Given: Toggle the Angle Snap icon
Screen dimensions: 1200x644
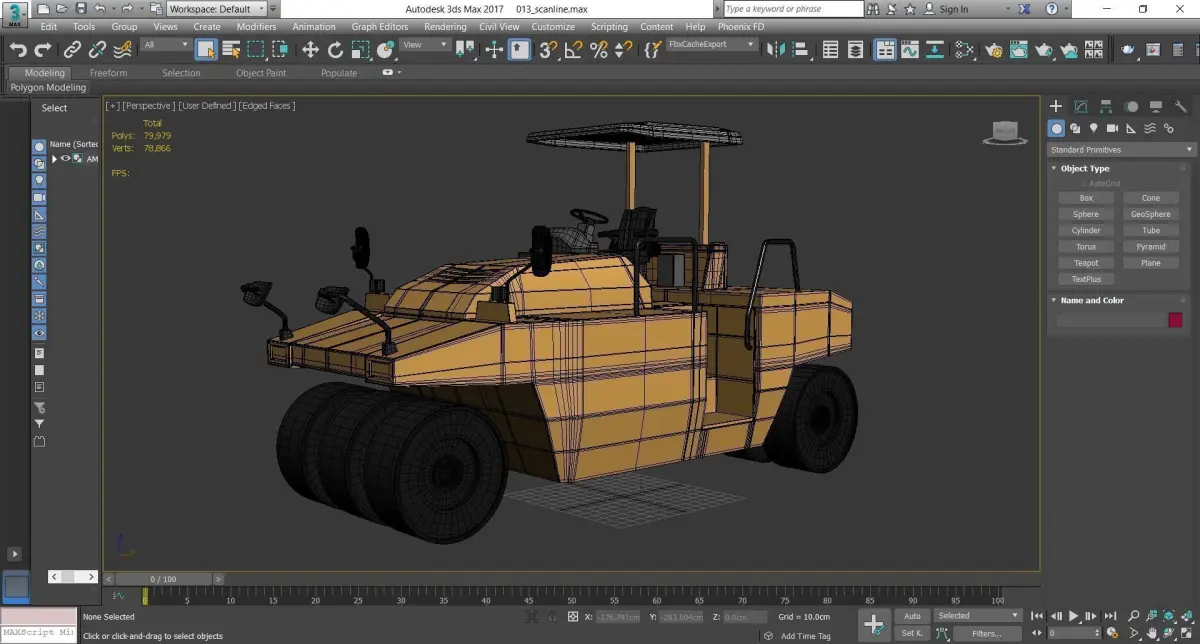Looking at the screenshot, I should tap(574, 49).
